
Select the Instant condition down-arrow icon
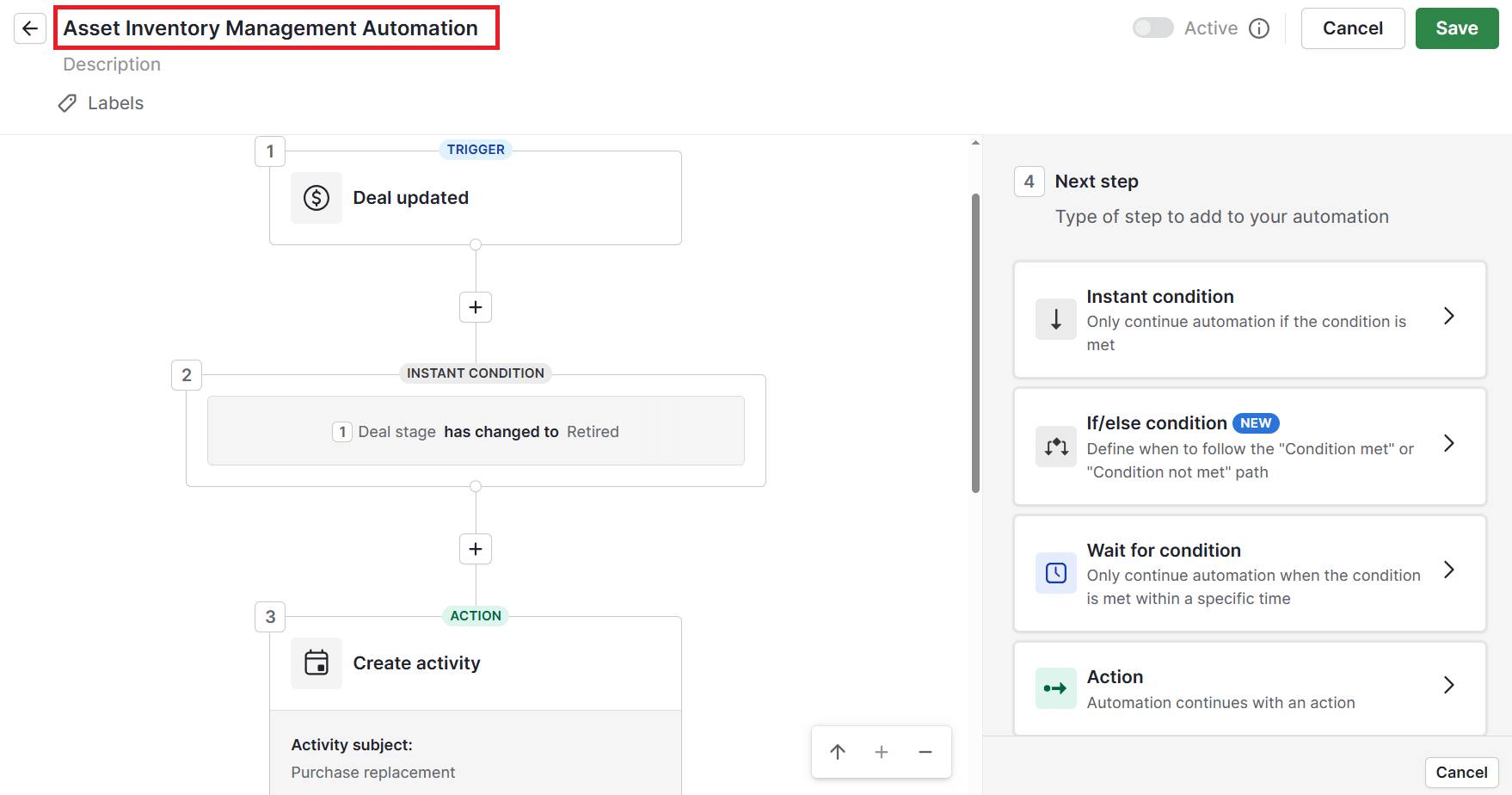coord(1055,319)
